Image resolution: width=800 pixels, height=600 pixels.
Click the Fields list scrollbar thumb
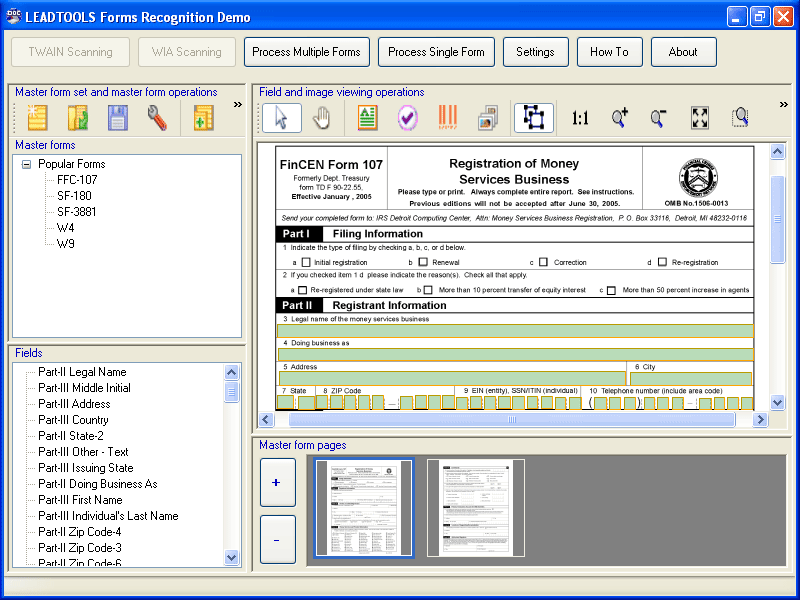231,392
